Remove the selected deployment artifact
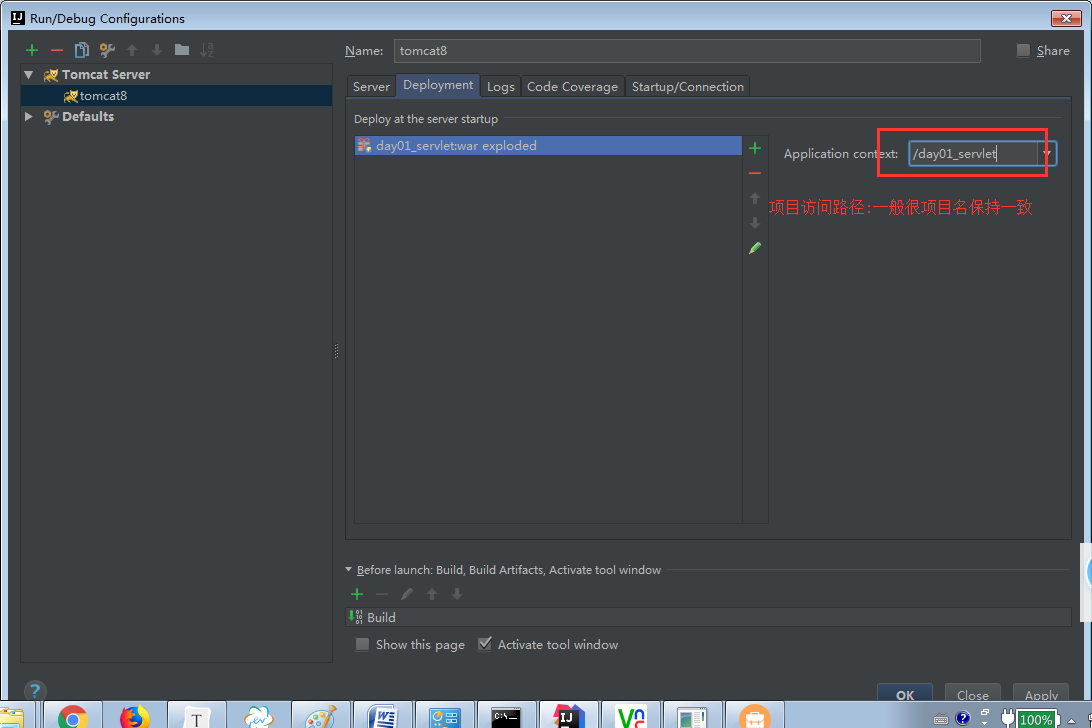The image size is (1092, 728). [x=755, y=173]
